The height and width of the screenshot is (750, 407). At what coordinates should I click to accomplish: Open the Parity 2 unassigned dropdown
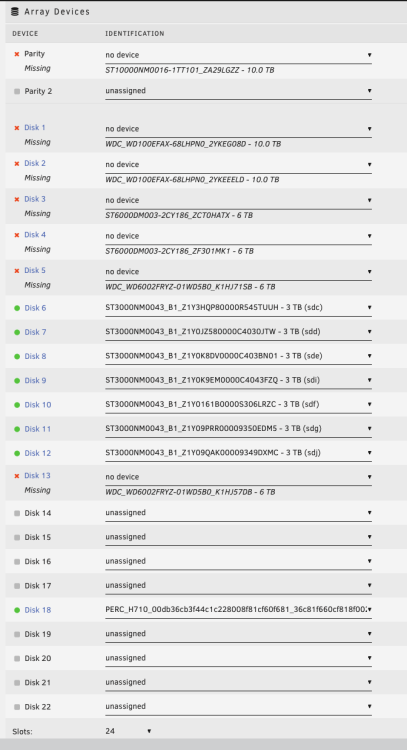(239, 91)
